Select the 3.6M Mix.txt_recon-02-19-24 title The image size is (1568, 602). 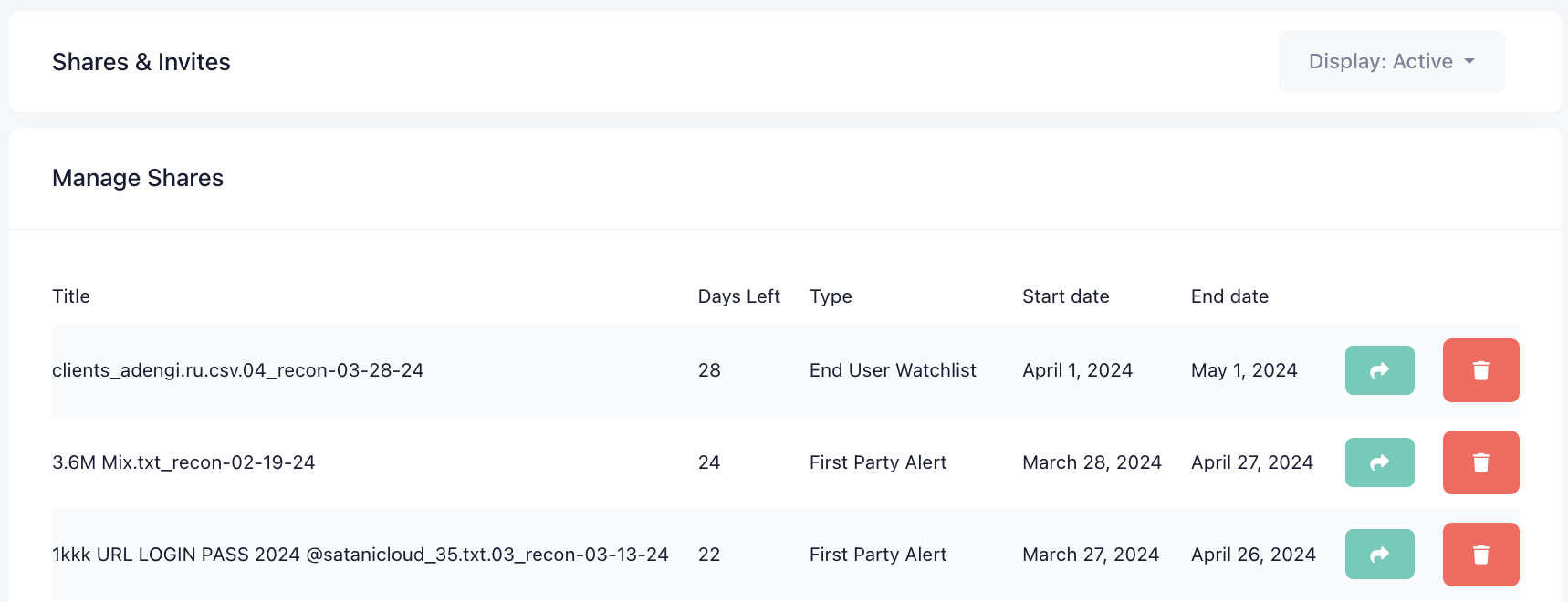[183, 462]
